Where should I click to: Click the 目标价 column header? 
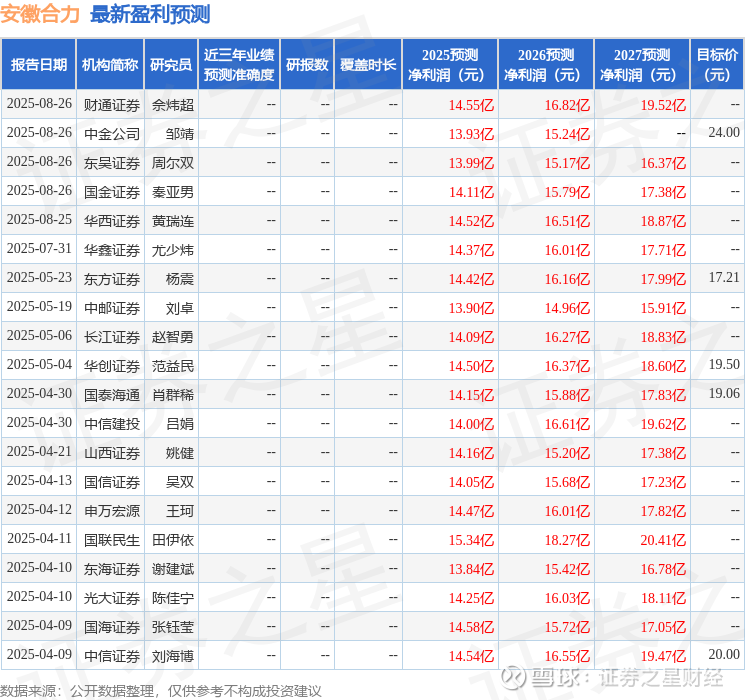(x=717, y=65)
